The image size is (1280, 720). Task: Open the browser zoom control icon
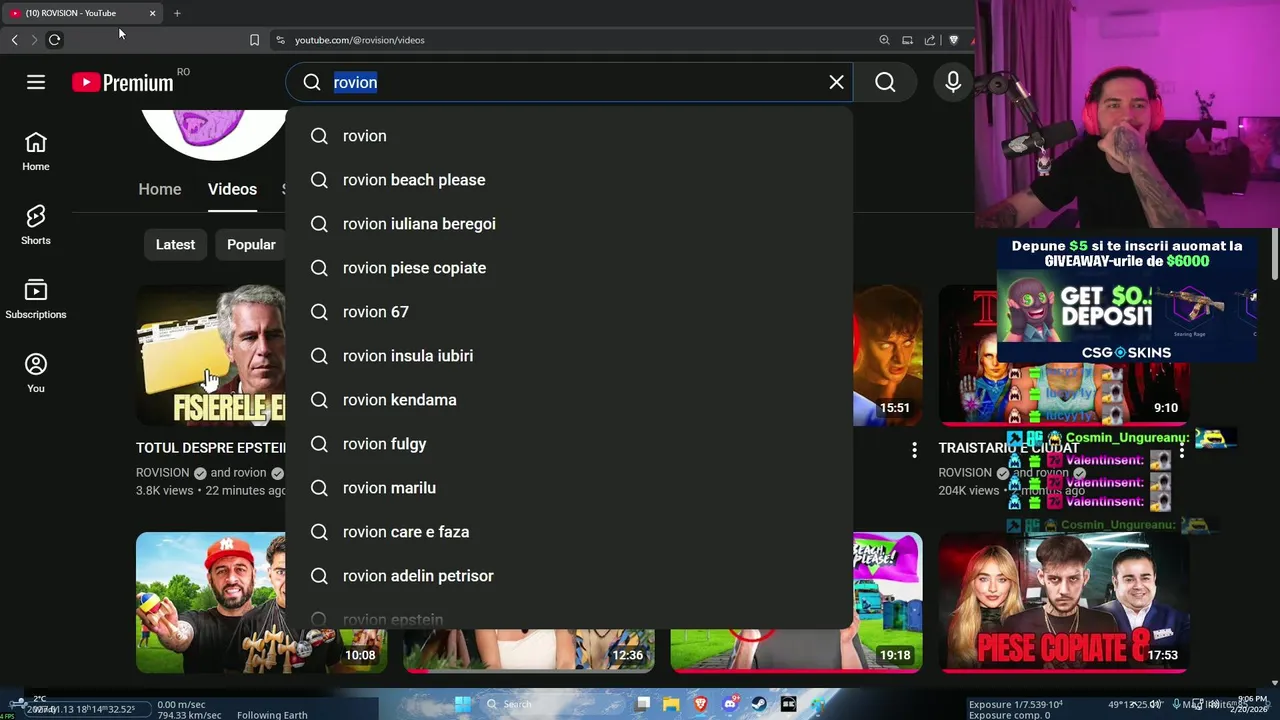[x=884, y=40]
